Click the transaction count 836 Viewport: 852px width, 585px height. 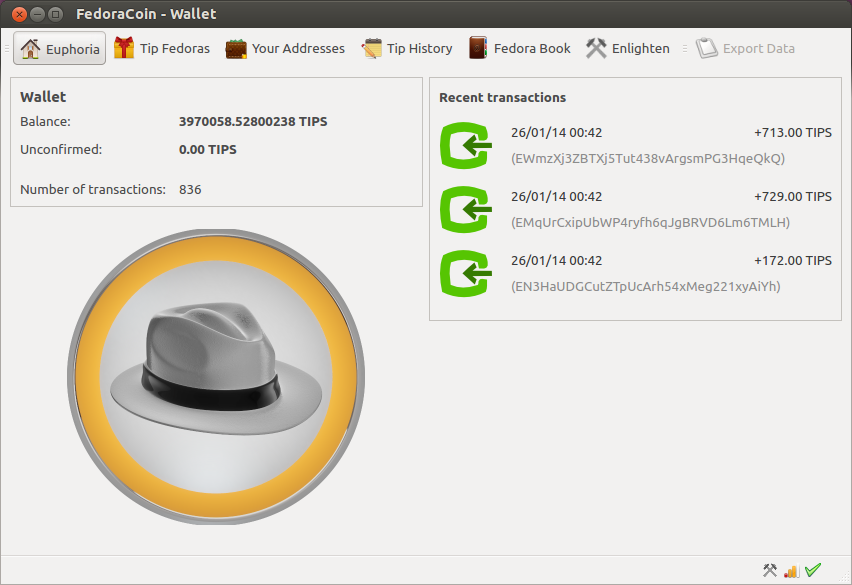click(x=190, y=190)
